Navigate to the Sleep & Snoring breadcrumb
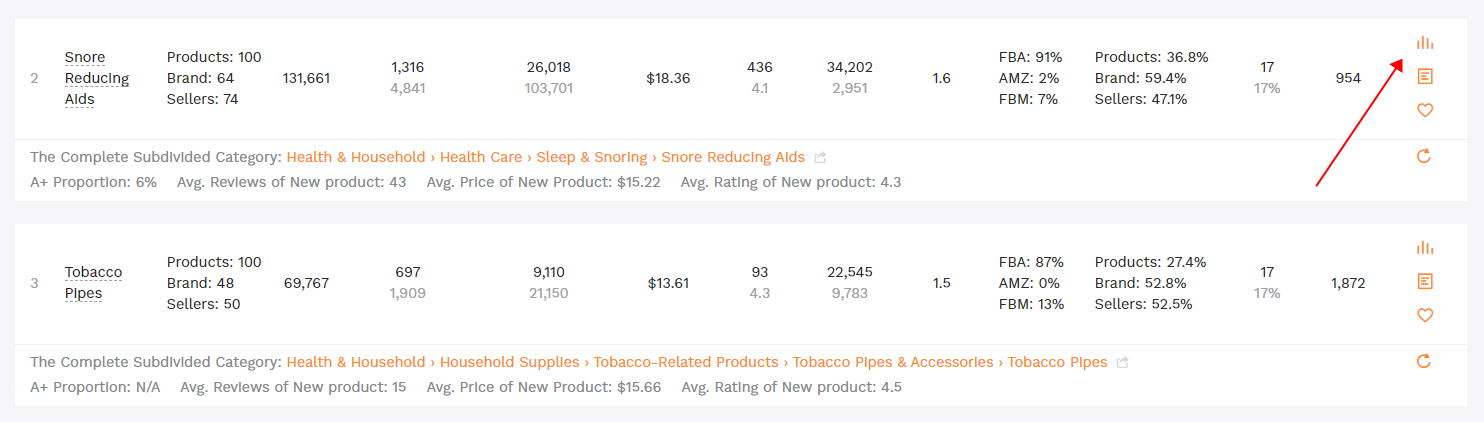Viewport: 1484px width, 422px height. tap(593, 157)
